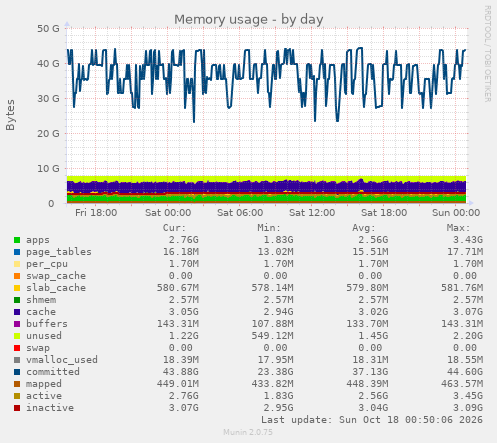Image resolution: width=497 pixels, height=443 pixels.
Task: Click the lime unused band in graph
Action: [267, 179]
